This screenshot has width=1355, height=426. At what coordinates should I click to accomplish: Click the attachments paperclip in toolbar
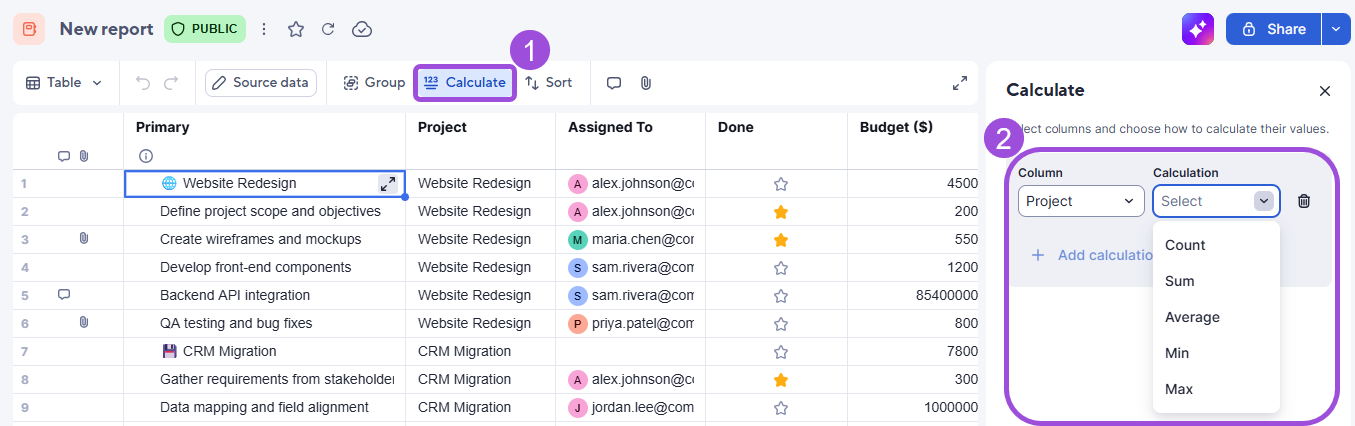click(646, 83)
